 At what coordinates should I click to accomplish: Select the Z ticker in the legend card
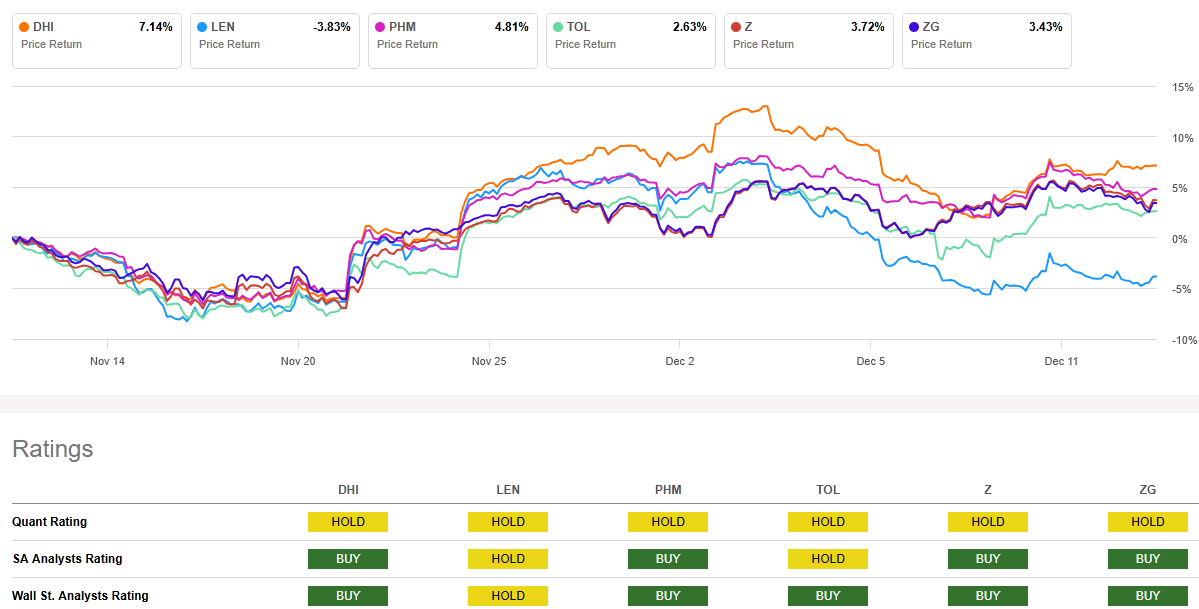tap(749, 27)
